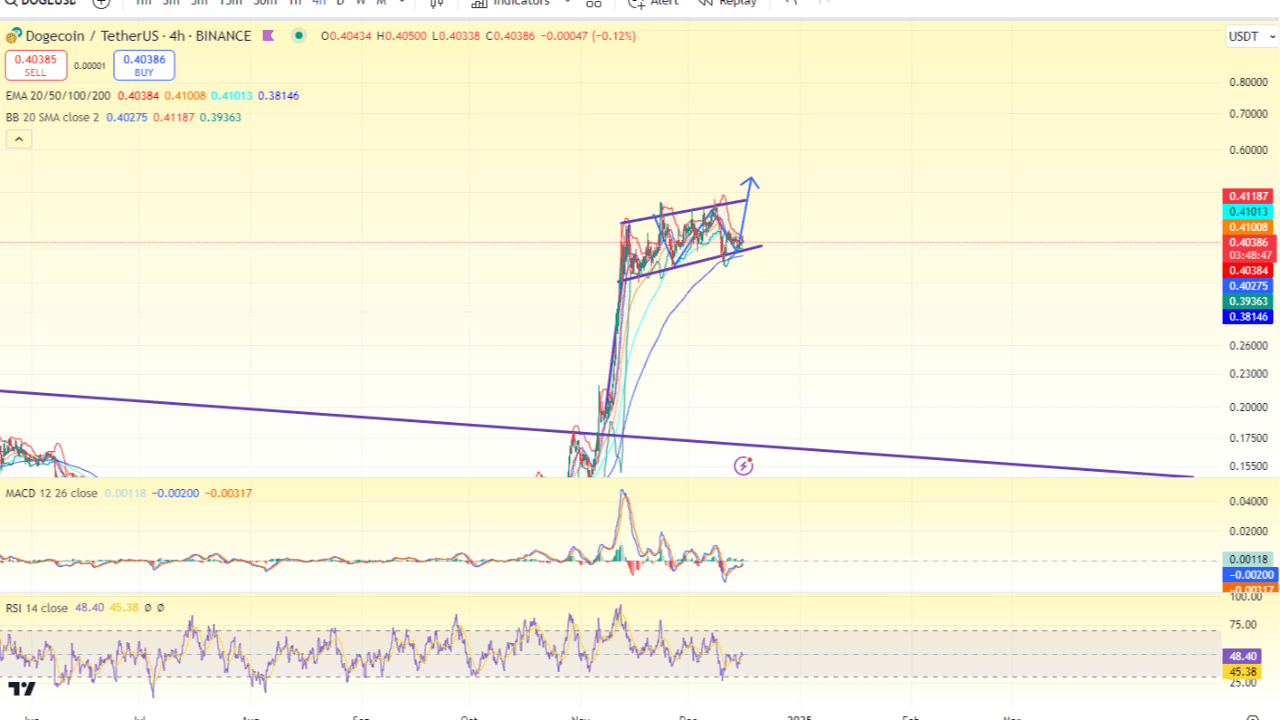Screen dimensions: 1280x720
Task: Collapse the indicator legend with chevron button
Action: pos(19,139)
